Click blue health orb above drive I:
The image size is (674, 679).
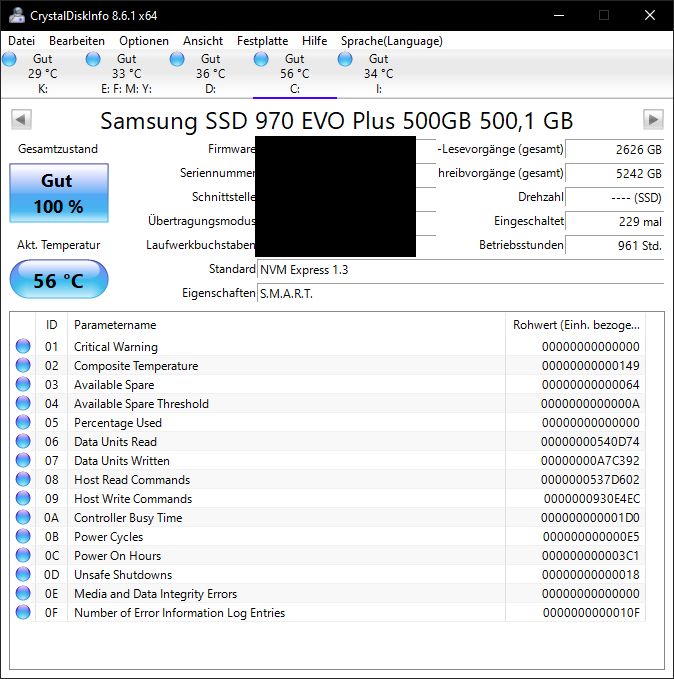click(x=345, y=59)
